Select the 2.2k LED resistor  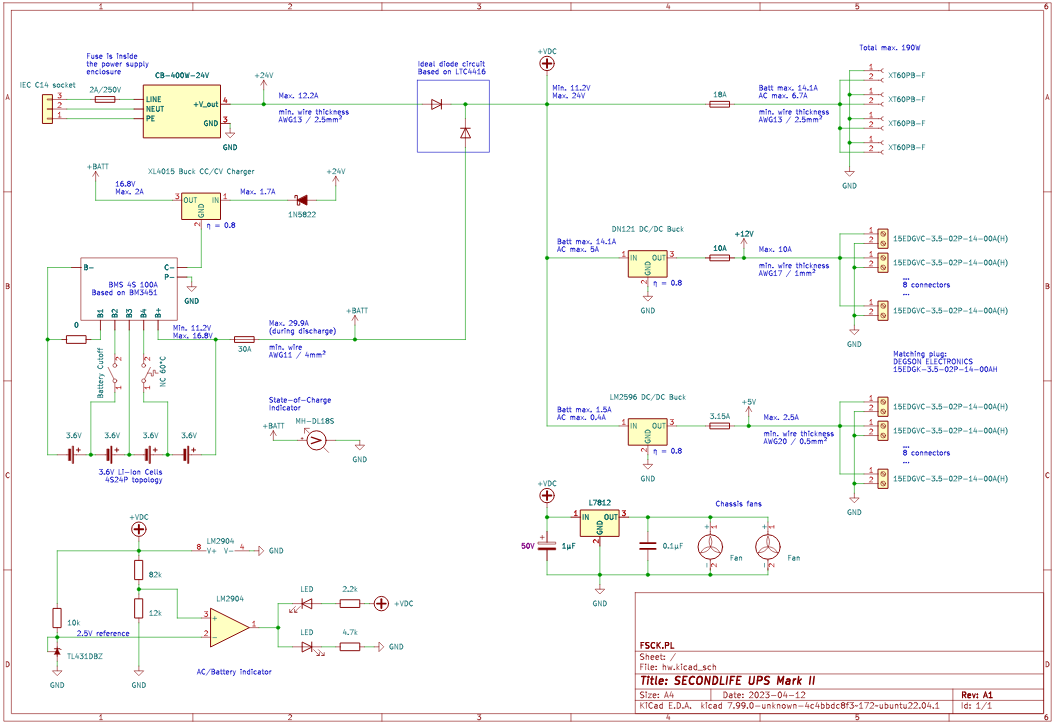click(350, 603)
